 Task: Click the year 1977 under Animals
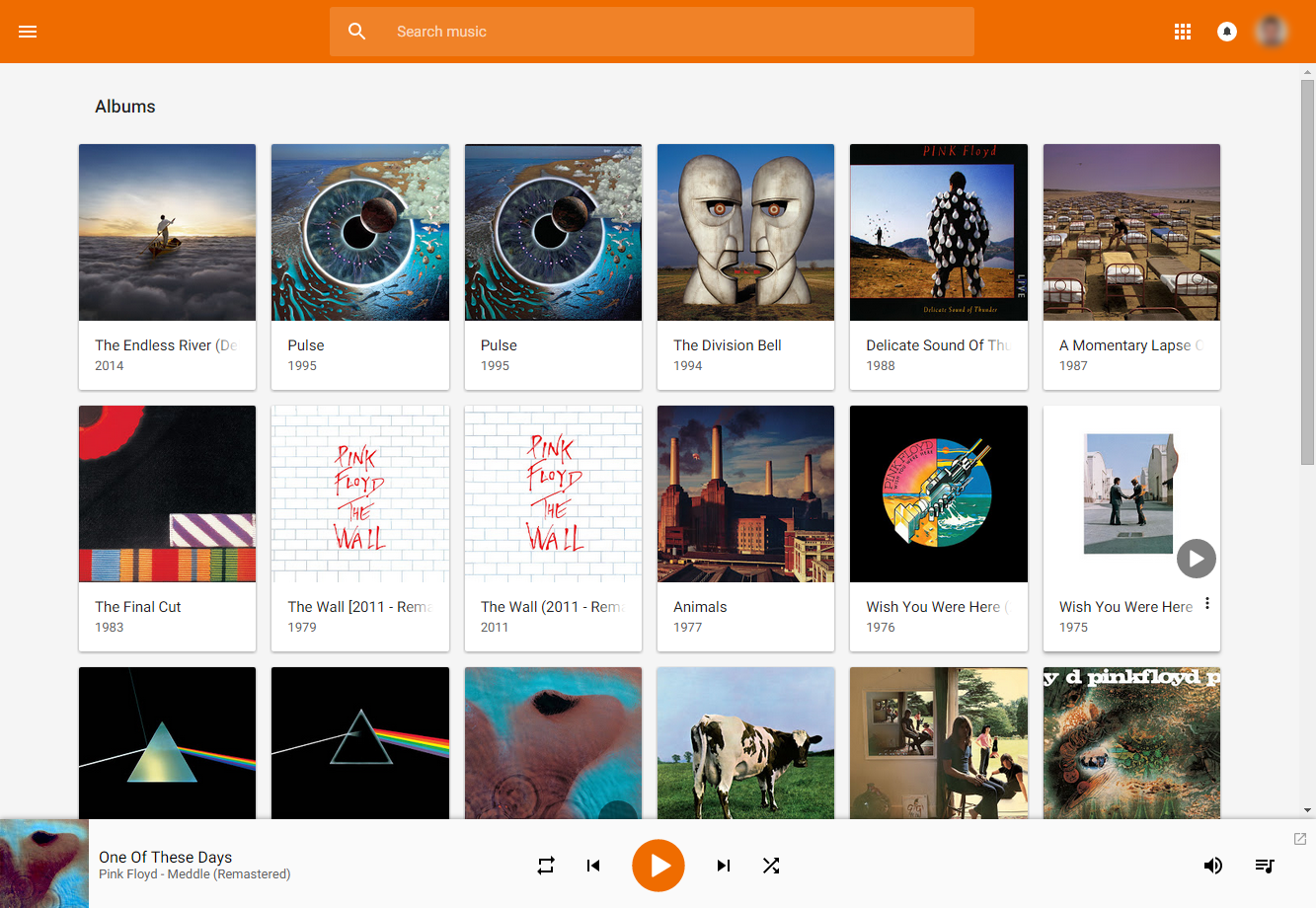coord(688,628)
